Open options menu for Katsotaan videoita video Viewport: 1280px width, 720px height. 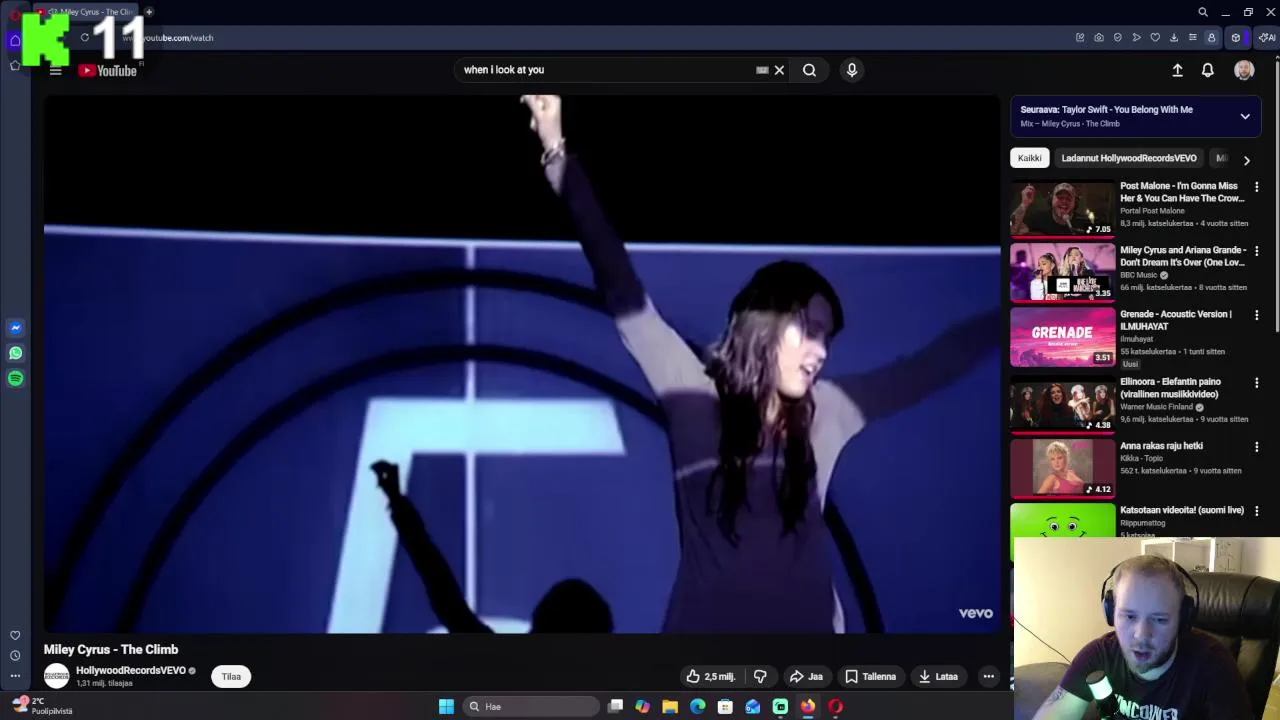pos(1257,511)
